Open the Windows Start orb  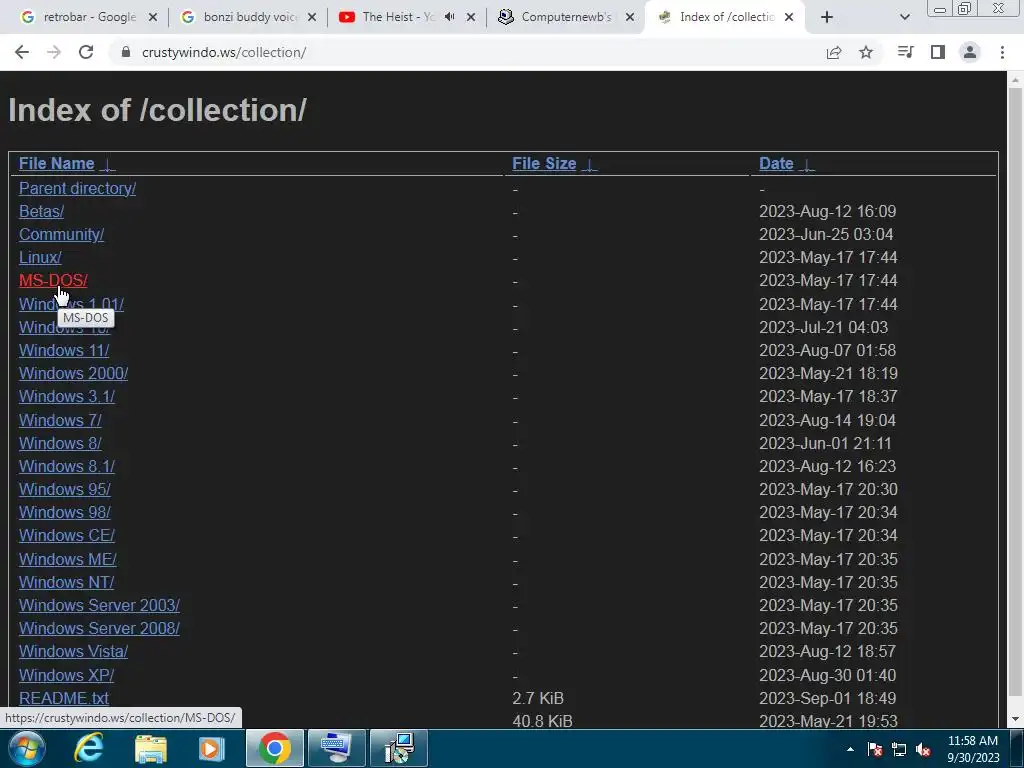pyautogui.click(x=26, y=748)
